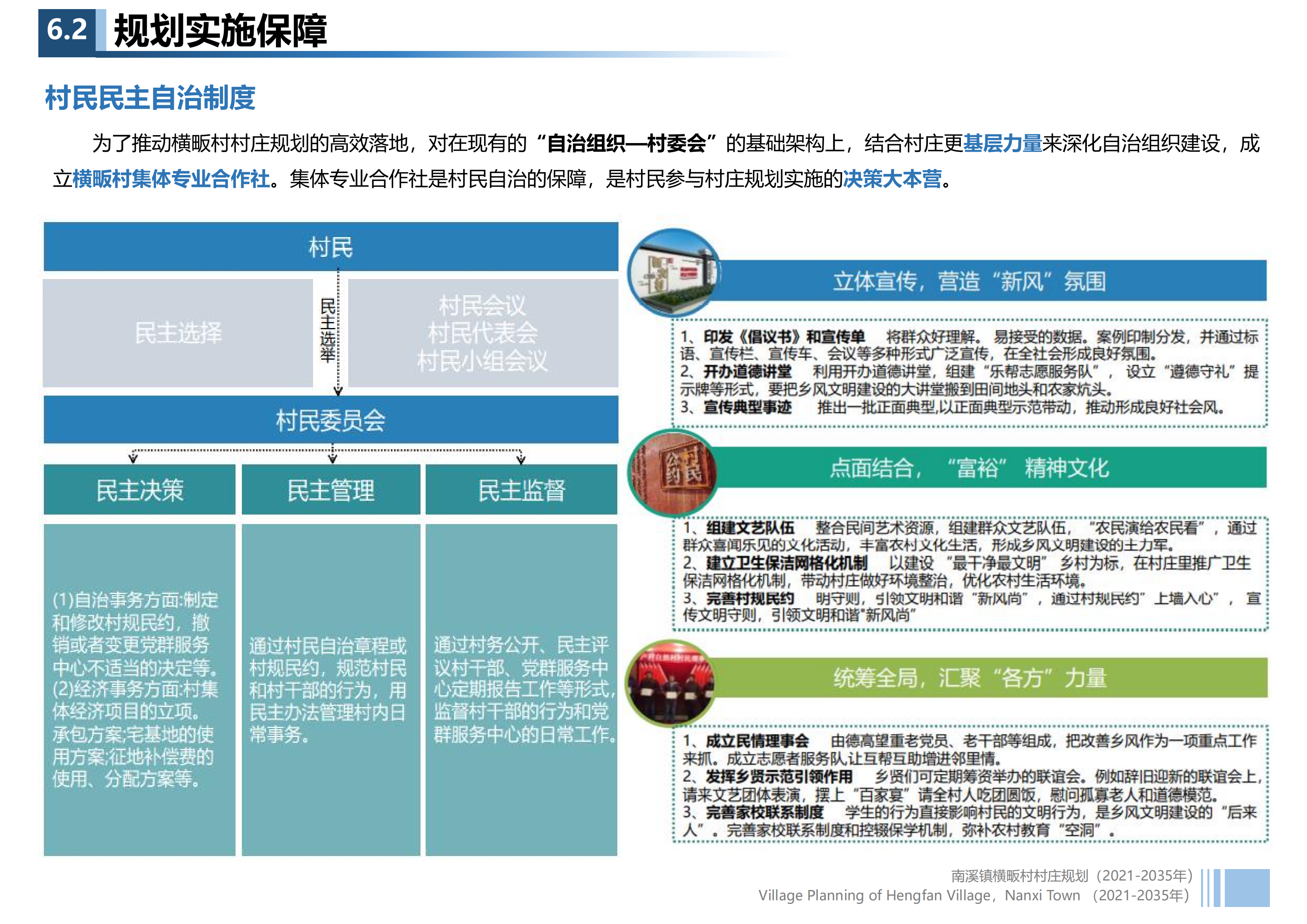Screen dimensions: 1307x924
Task: Click the 民主监督 header box
Action: click(x=521, y=490)
